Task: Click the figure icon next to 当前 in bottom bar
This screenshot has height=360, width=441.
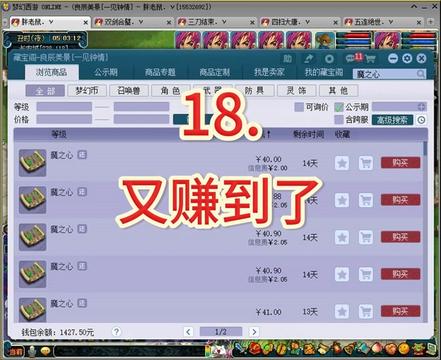Action: [32, 351]
